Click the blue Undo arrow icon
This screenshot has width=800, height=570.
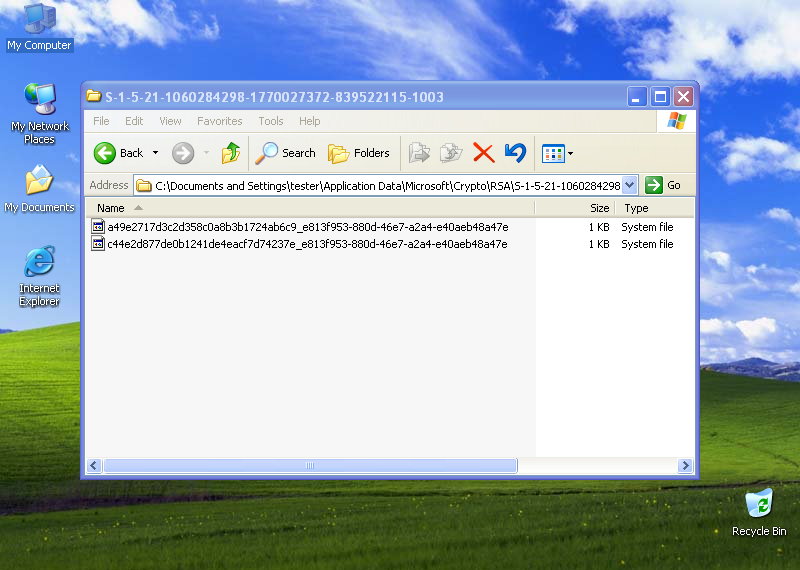[515, 153]
